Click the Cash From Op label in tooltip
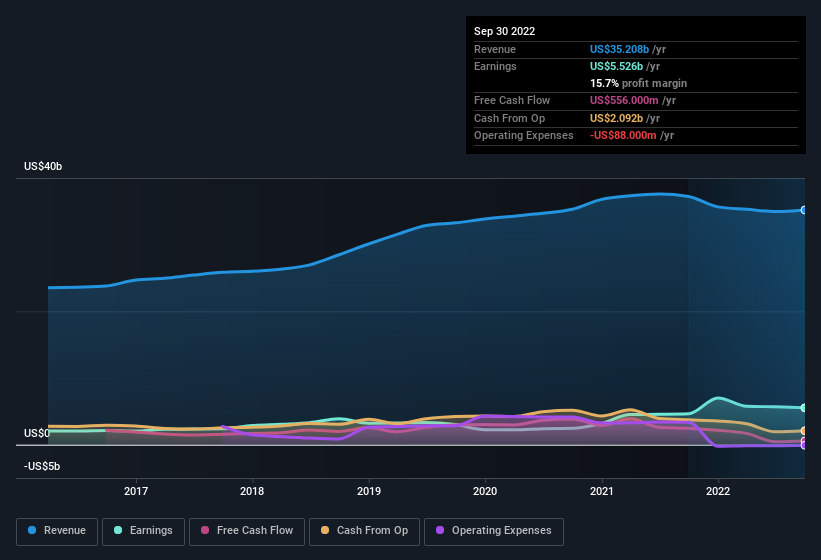821x560 pixels. (509, 118)
